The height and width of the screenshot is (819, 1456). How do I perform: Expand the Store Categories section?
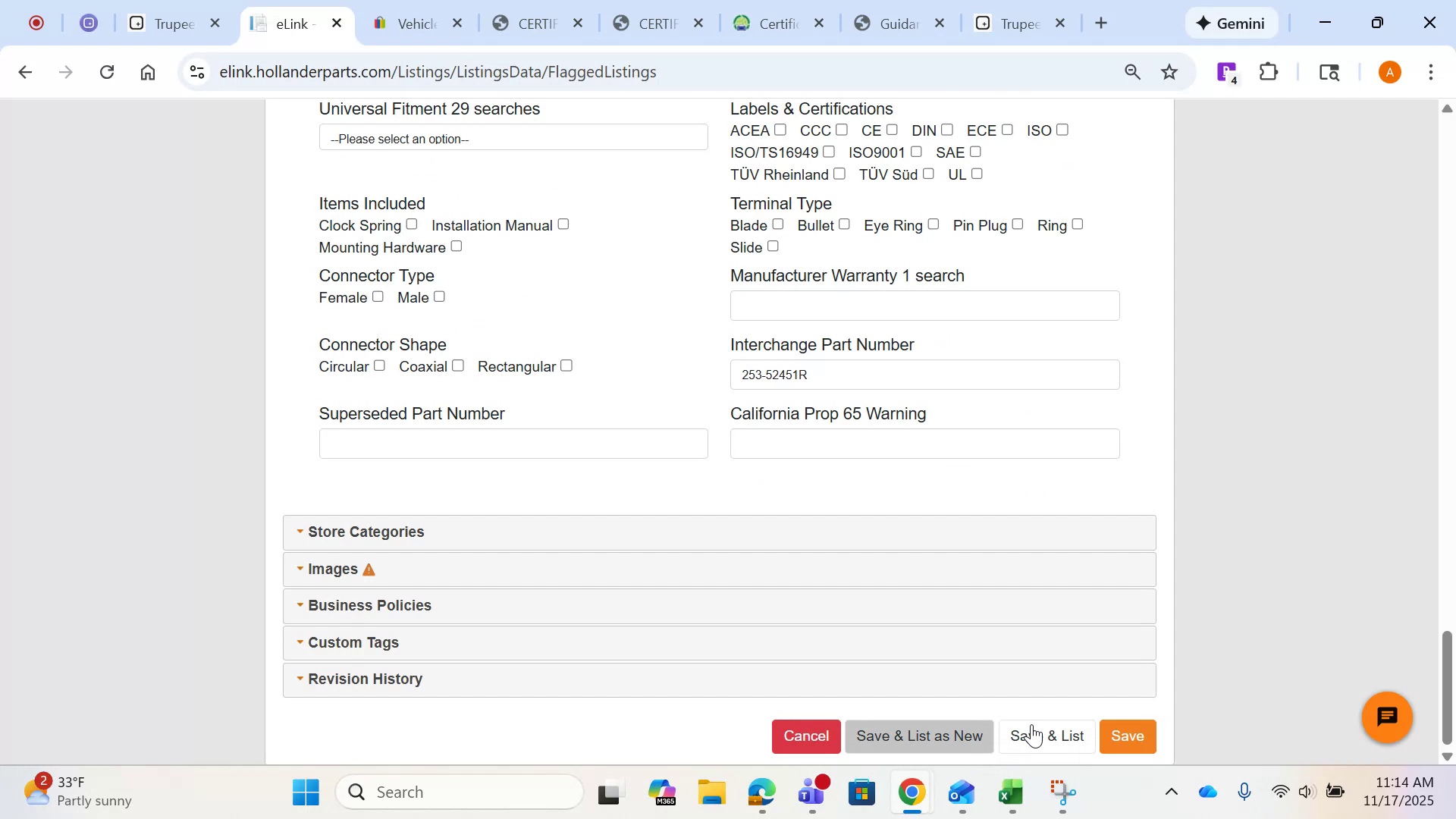click(x=366, y=532)
